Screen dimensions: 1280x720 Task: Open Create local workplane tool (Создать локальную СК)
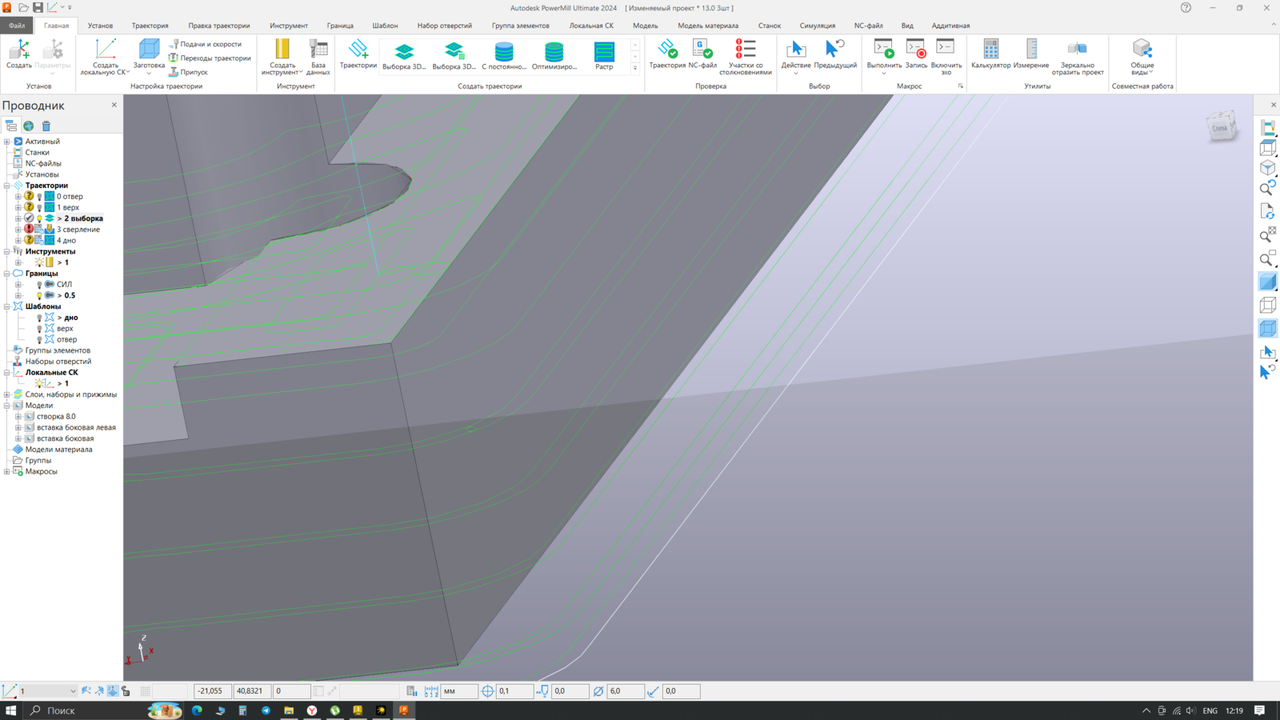(x=105, y=57)
